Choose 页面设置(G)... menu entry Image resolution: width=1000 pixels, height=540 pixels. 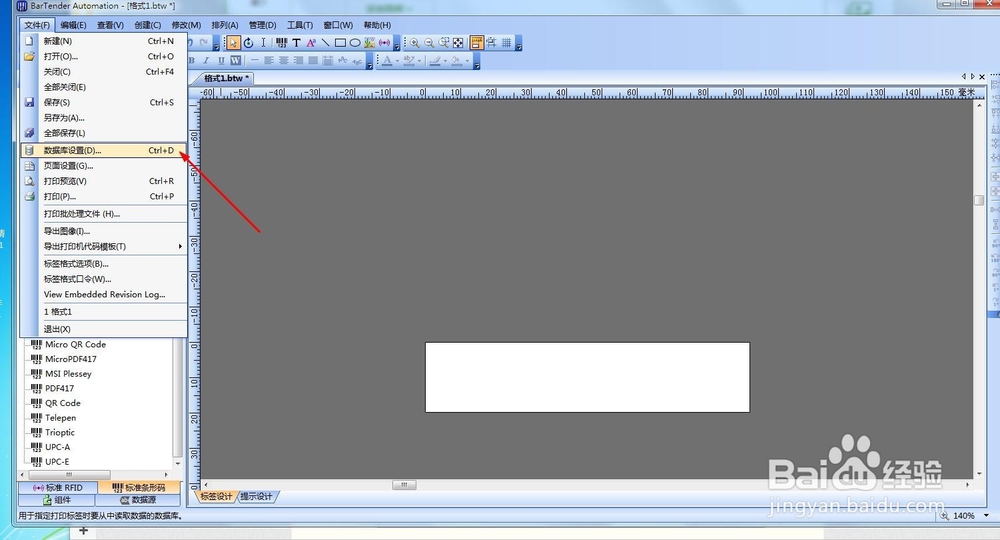(x=104, y=166)
